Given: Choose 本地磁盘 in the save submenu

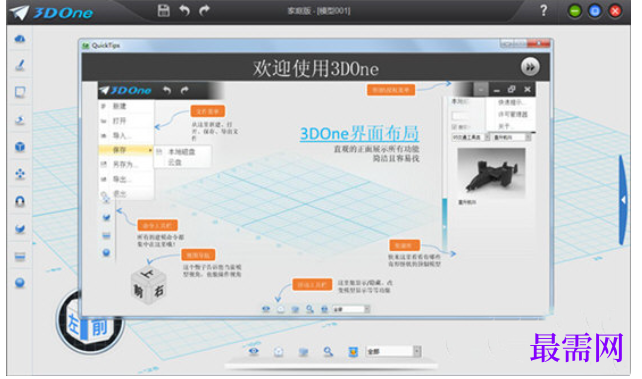Looking at the screenshot, I should click(x=183, y=152).
